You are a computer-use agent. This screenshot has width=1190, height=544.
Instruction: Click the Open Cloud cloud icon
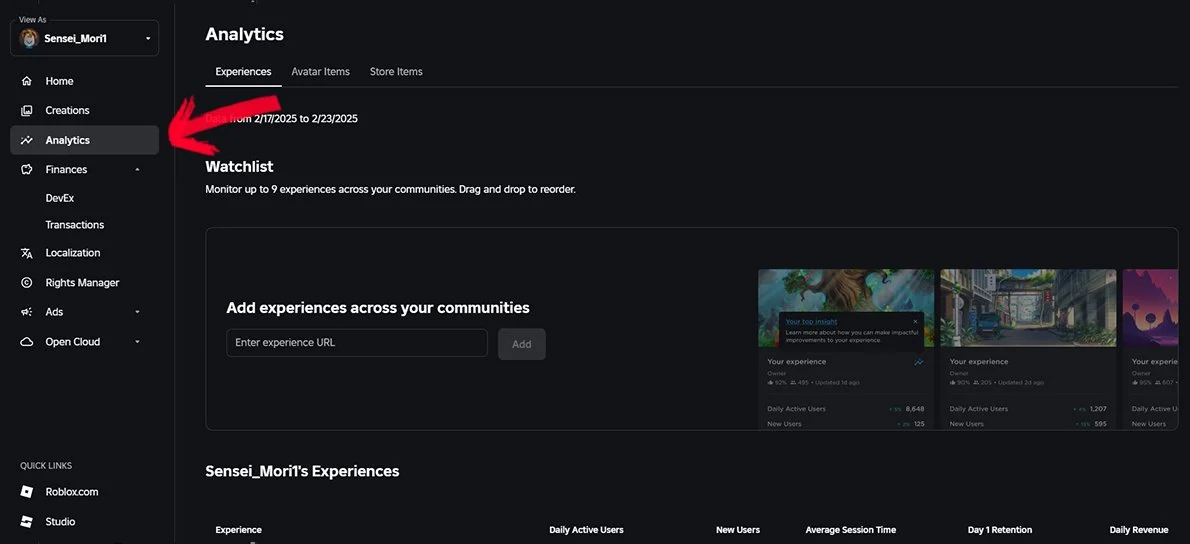pyautogui.click(x=27, y=342)
